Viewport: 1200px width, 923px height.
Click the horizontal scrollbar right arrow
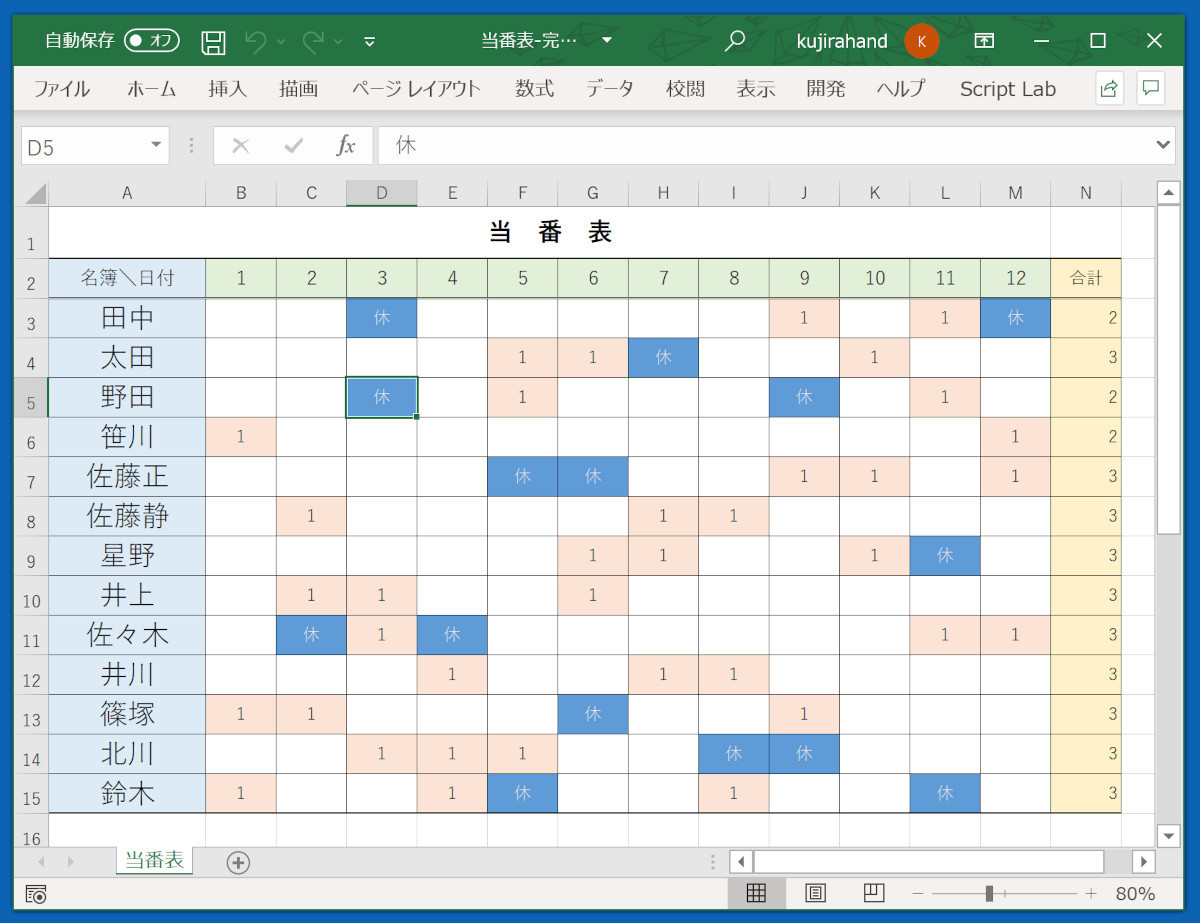pos(1144,861)
